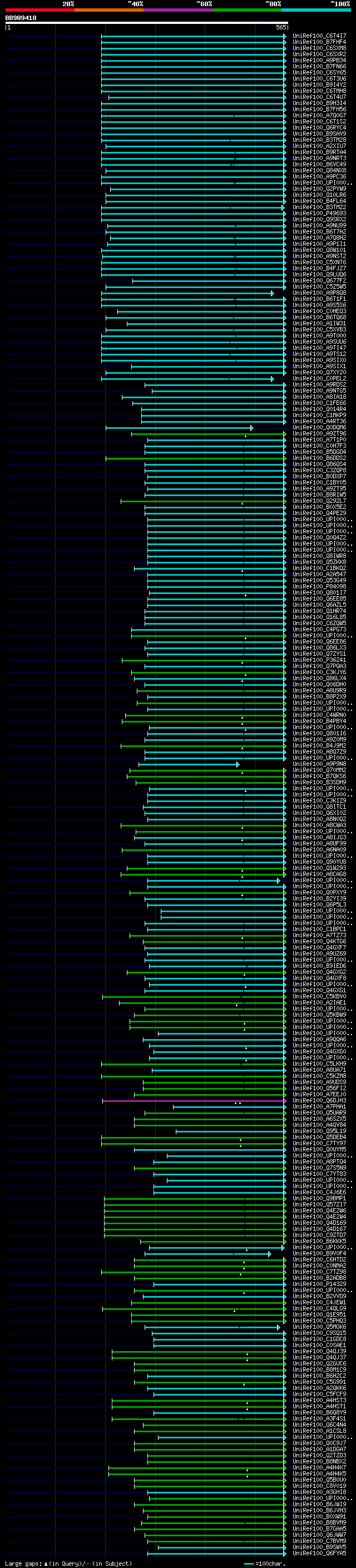Select label UniRef100_Q0Q4Z2
The image size is (356, 1568).
[319, 537]
